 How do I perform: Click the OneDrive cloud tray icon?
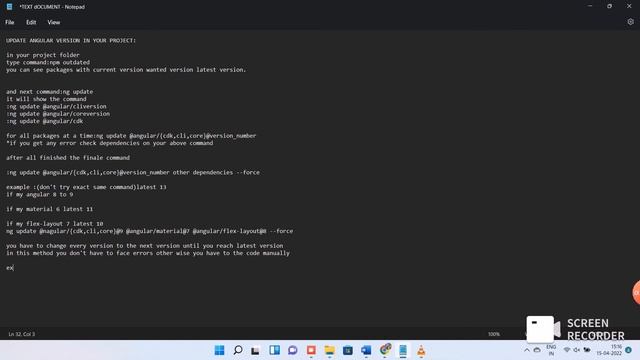[x=537, y=350]
